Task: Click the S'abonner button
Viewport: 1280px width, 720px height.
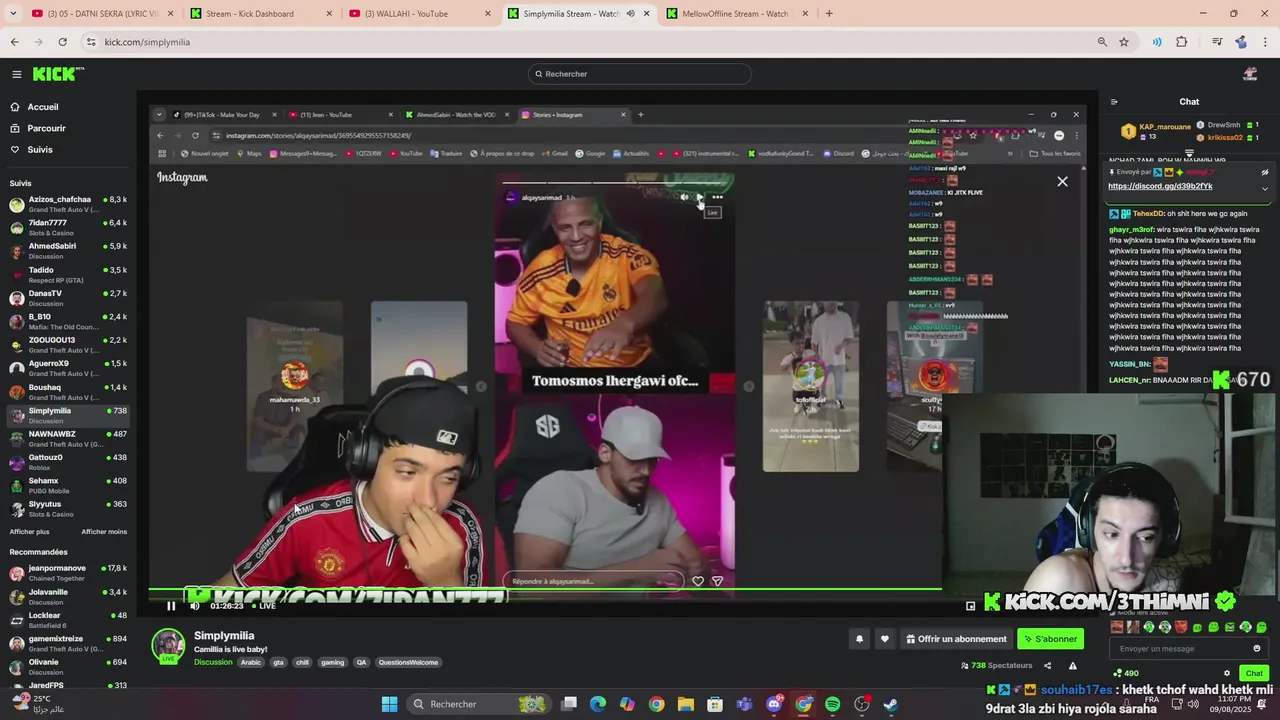Action: 1050,639
